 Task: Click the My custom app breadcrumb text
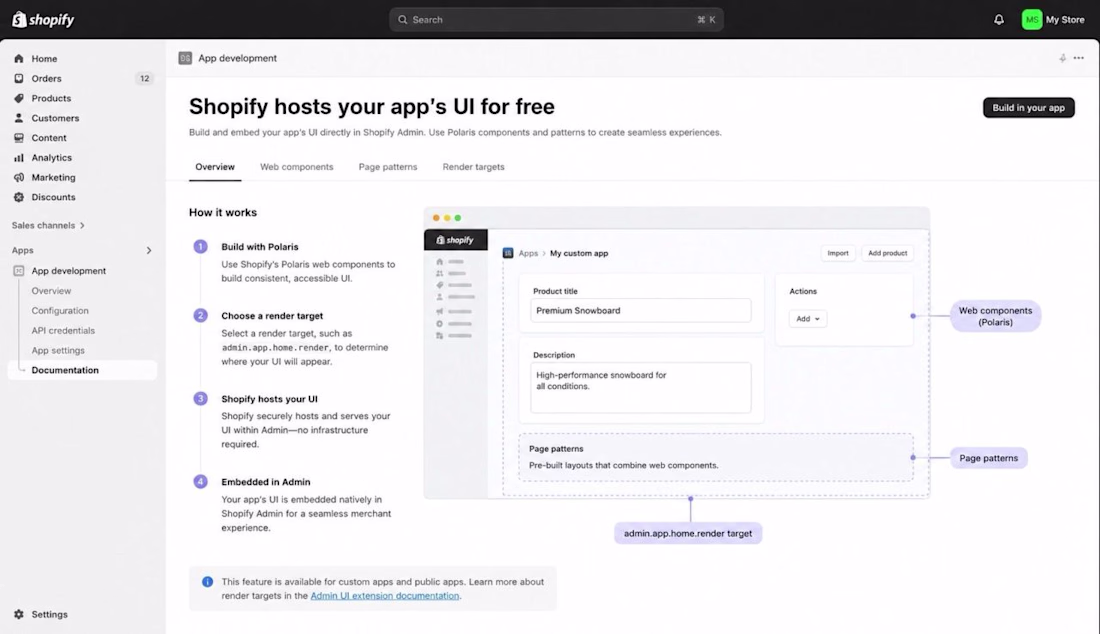click(579, 253)
